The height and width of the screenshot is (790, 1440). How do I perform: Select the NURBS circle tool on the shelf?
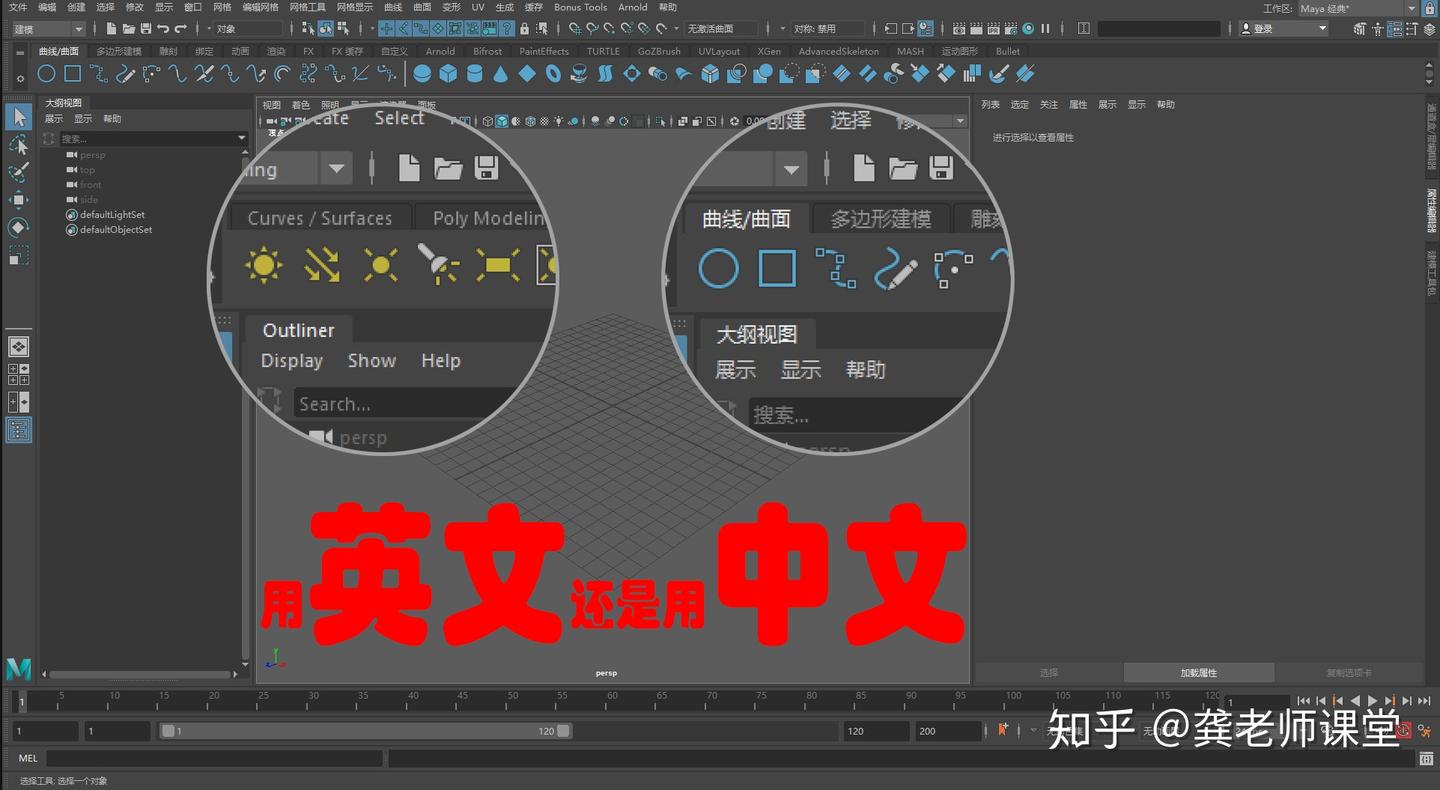(x=46, y=73)
